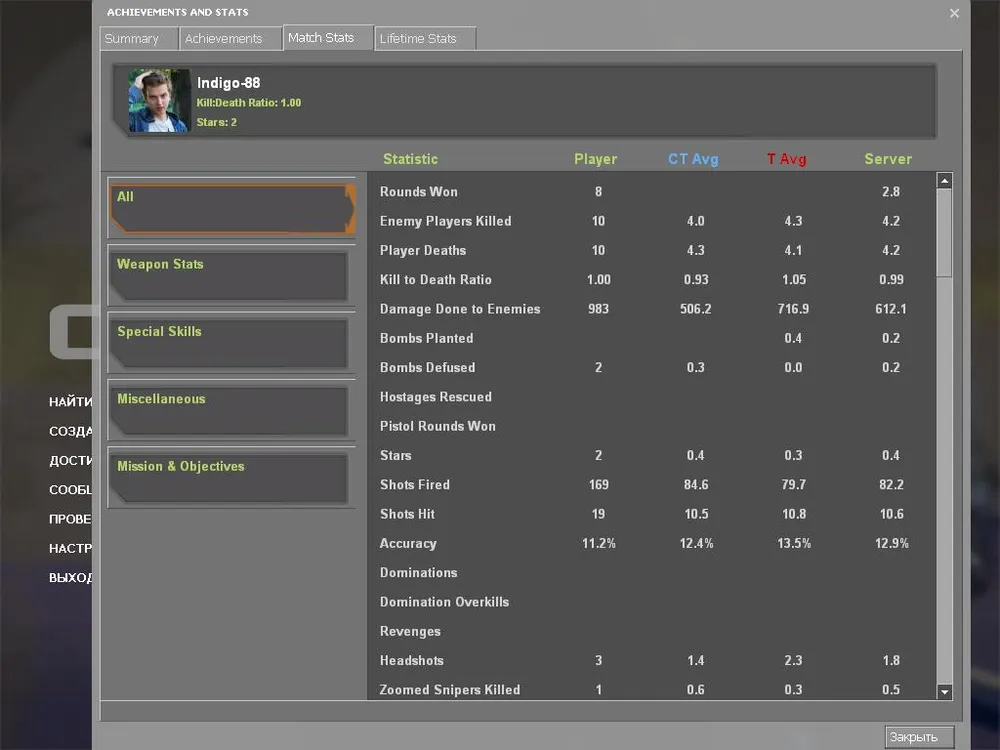Click the Kill:Death Ratio 1.00 header text
The width and height of the screenshot is (1000, 750).
[249, 103]
